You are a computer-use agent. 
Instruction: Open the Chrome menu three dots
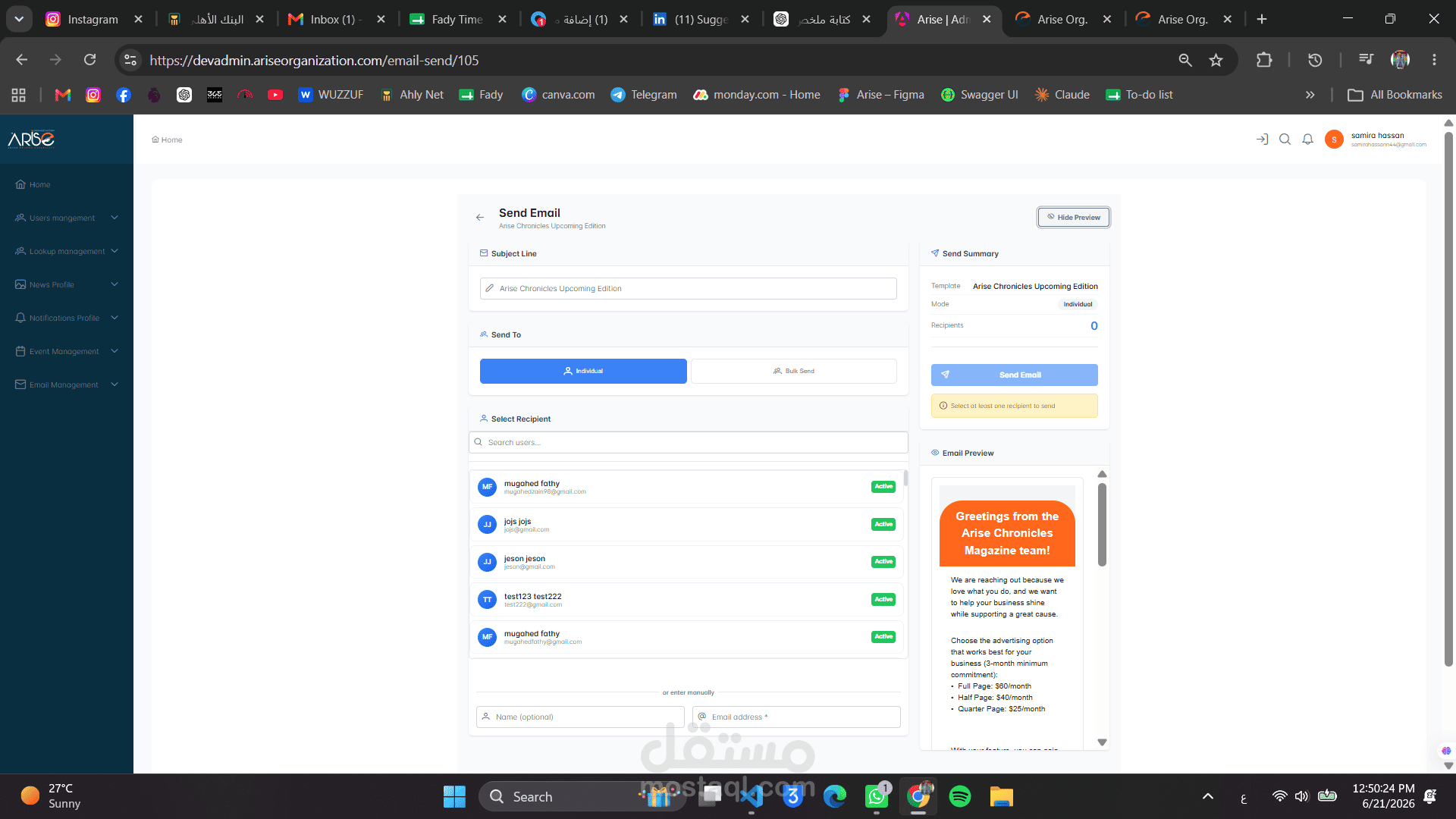pyautogui.click(x=1434, y=60)
